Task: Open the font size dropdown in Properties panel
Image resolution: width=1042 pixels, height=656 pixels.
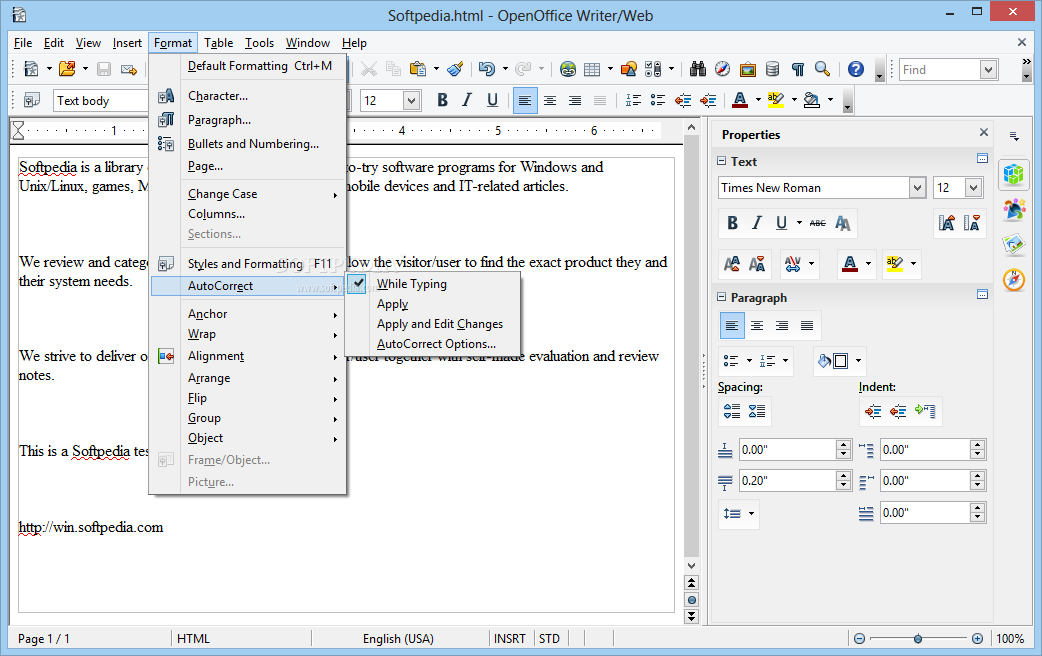Action: click(x=974, y=188)
